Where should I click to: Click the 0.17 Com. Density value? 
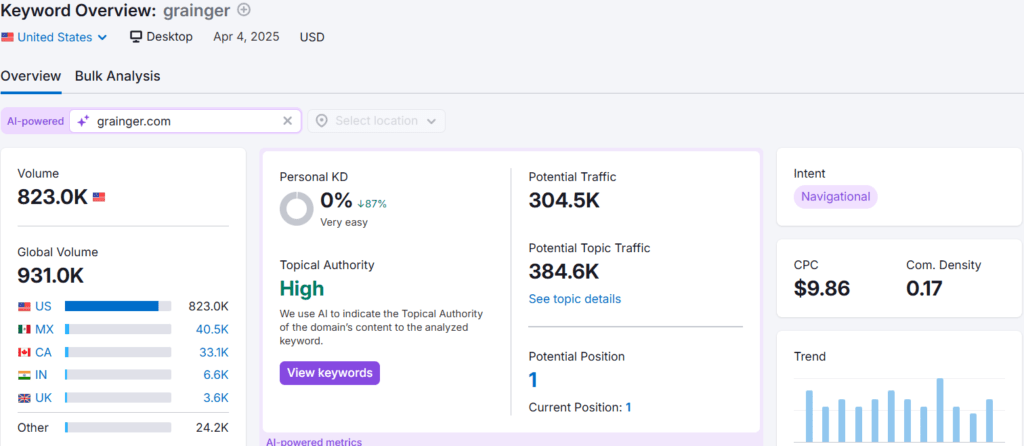tap(924, 288)
